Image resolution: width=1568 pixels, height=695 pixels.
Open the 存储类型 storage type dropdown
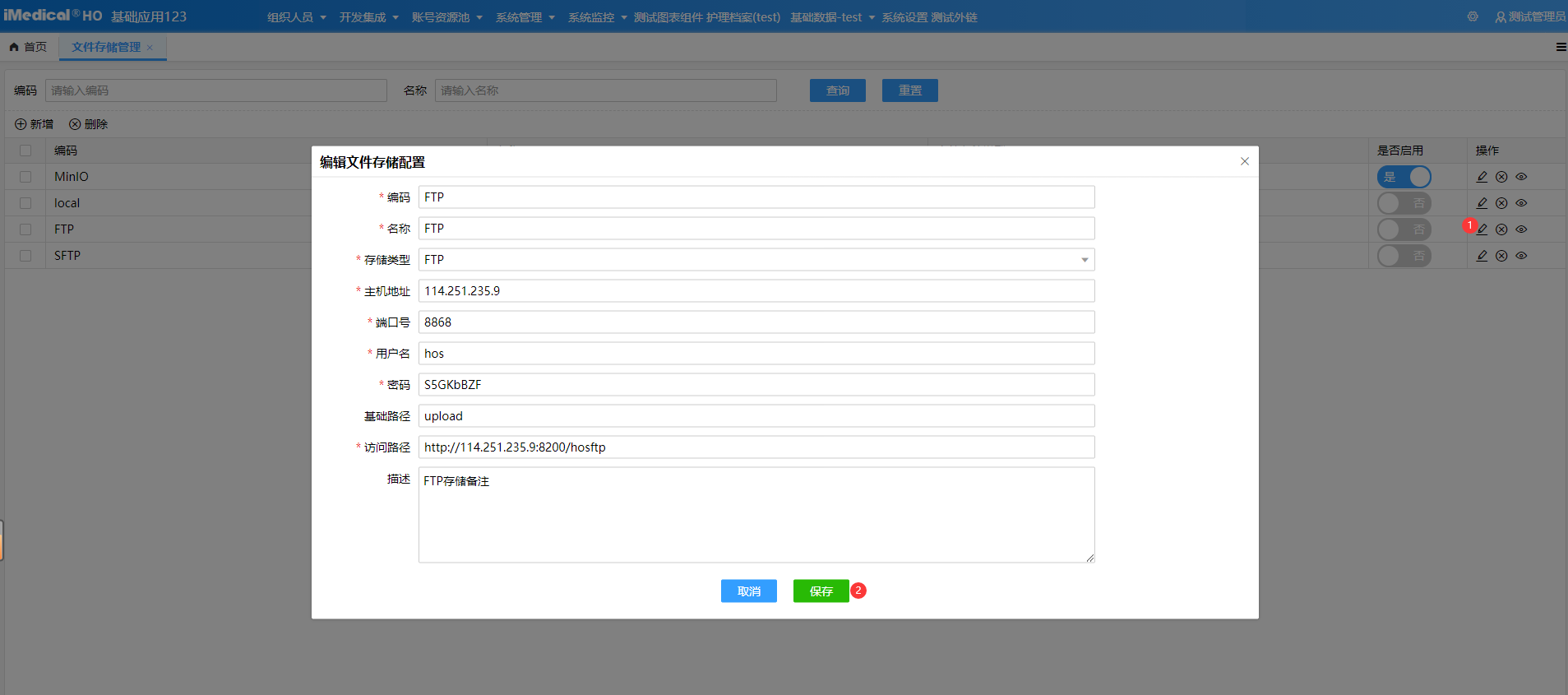(x=756, y=260)
